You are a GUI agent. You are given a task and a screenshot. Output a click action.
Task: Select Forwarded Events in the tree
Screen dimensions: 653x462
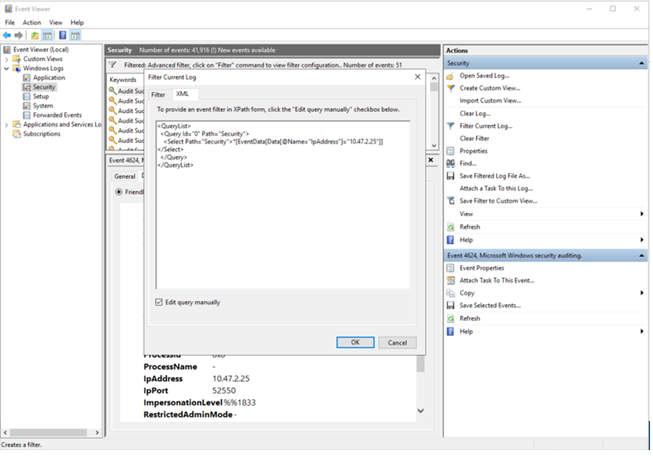(x=57, y=115)
